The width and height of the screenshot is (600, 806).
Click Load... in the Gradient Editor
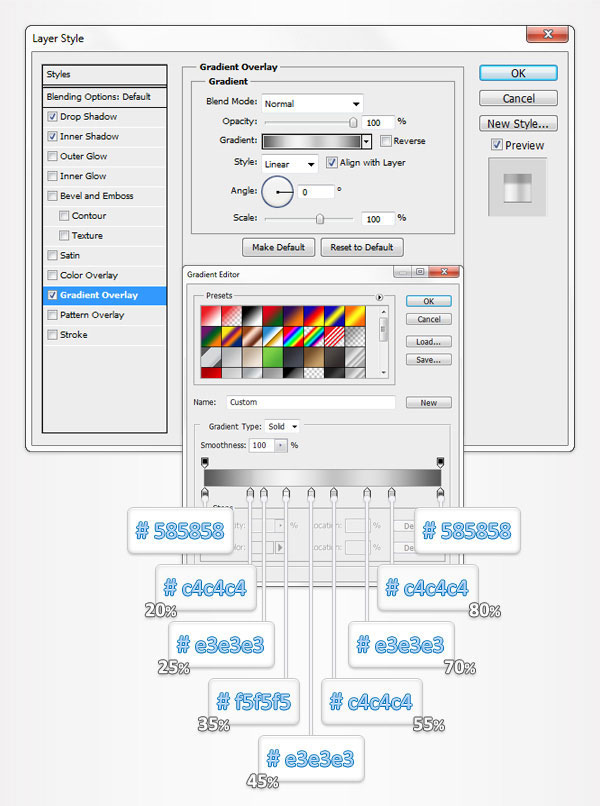(428, 342)
